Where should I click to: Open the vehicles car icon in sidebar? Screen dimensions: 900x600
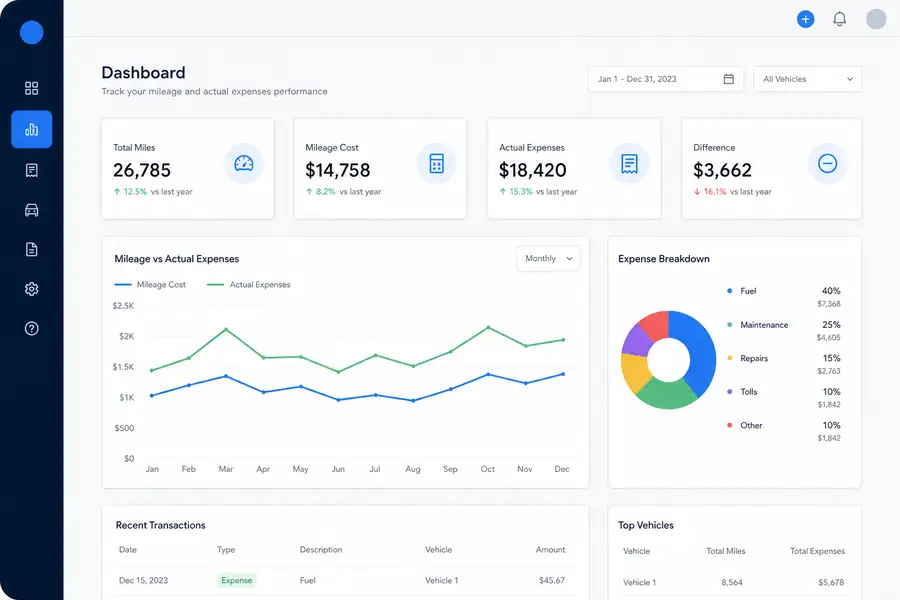coord(32,210)
